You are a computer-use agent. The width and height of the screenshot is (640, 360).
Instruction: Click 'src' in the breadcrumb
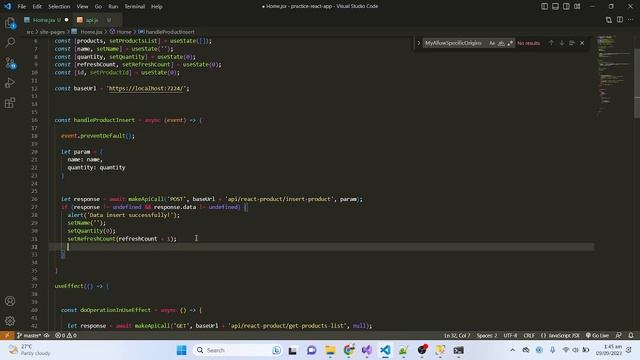30,32
